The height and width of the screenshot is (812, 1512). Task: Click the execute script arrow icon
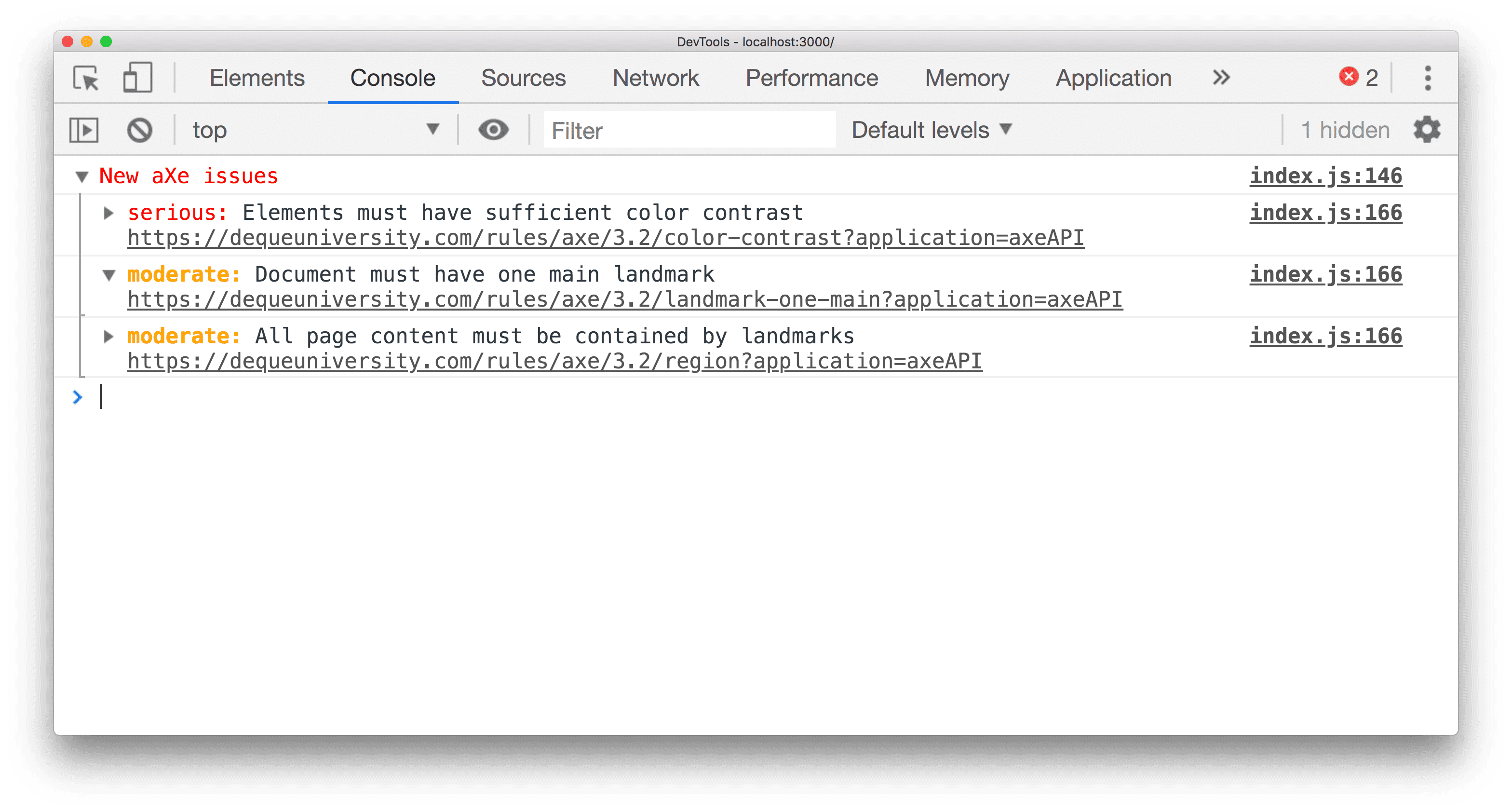coord(85,130)
